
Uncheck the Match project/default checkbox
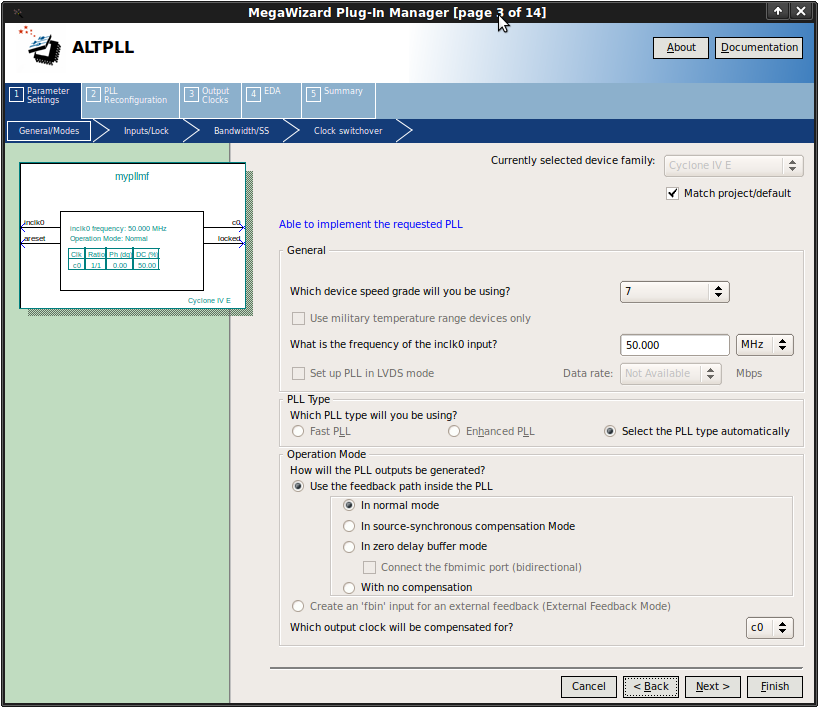coord(672,193)
